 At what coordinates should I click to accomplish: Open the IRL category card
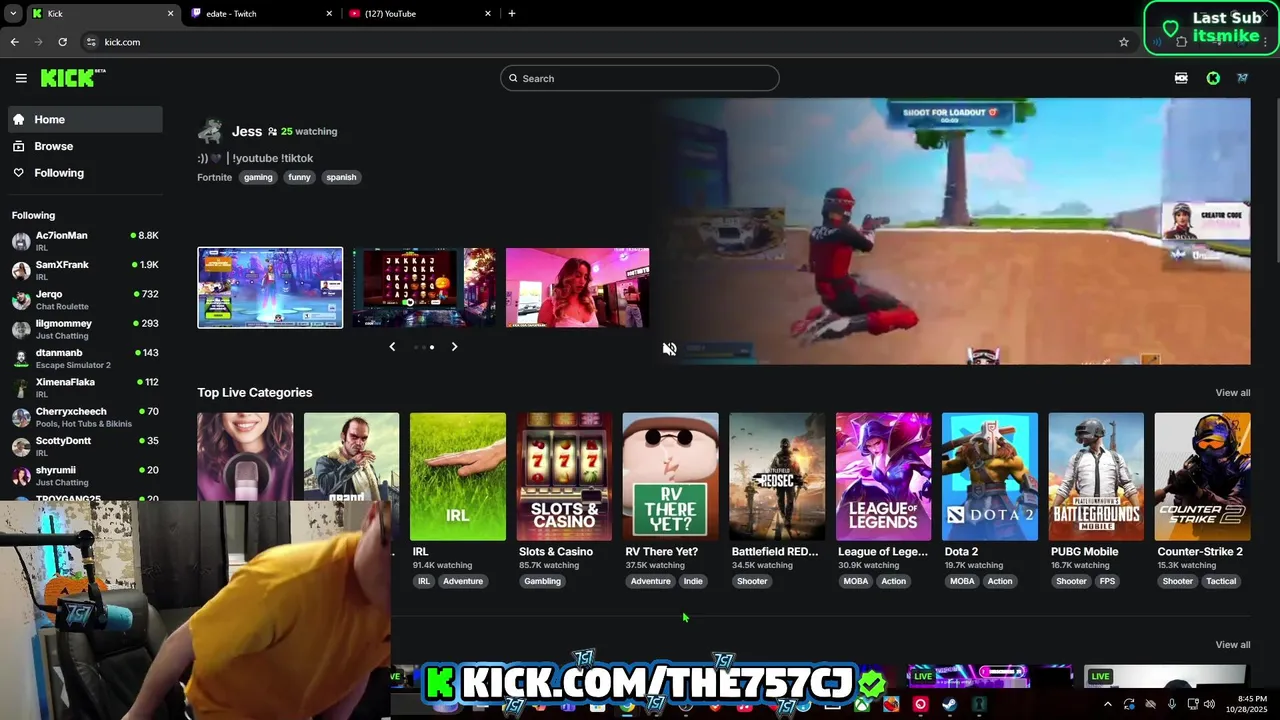[x=458, y=477]
